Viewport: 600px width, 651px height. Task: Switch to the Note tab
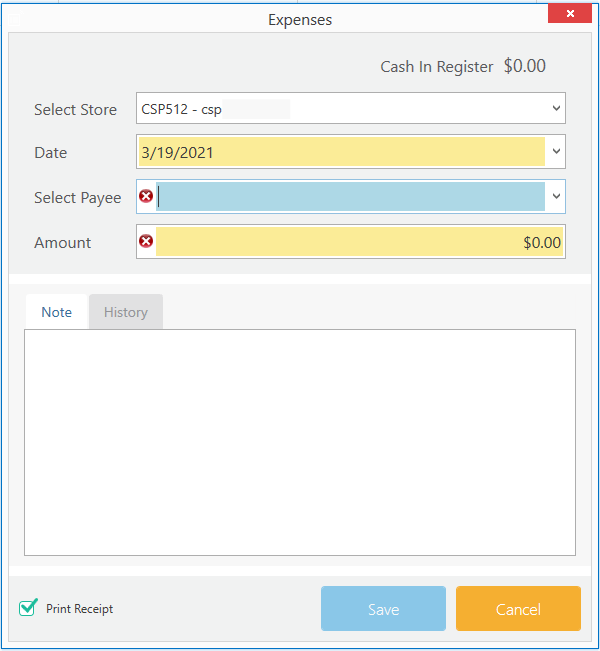(56, 312)
